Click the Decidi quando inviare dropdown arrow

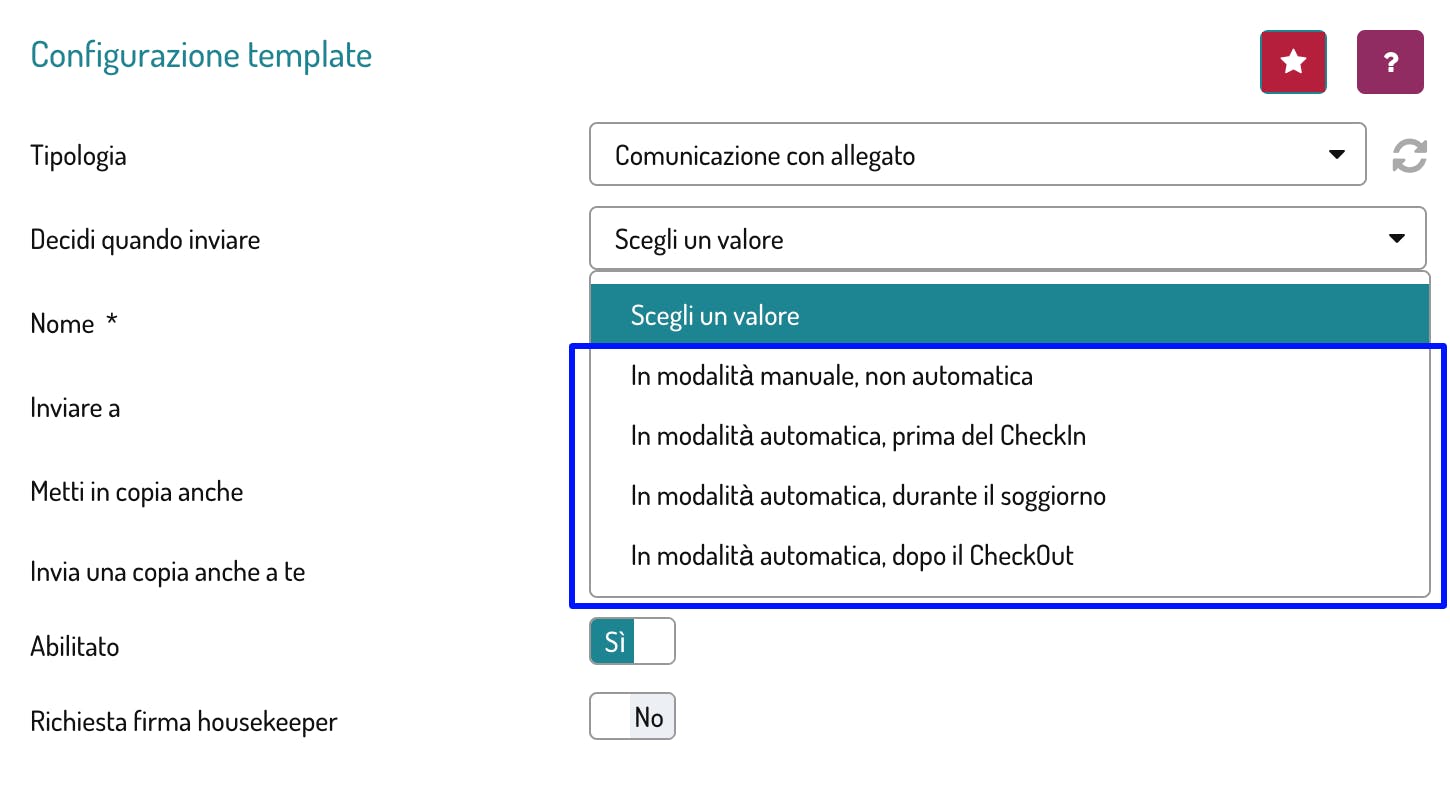coord(1397,239)
